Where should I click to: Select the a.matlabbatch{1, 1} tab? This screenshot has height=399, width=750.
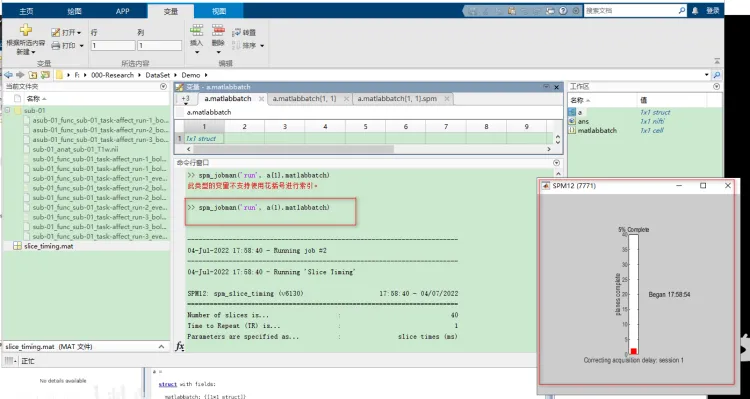(304, 99)
